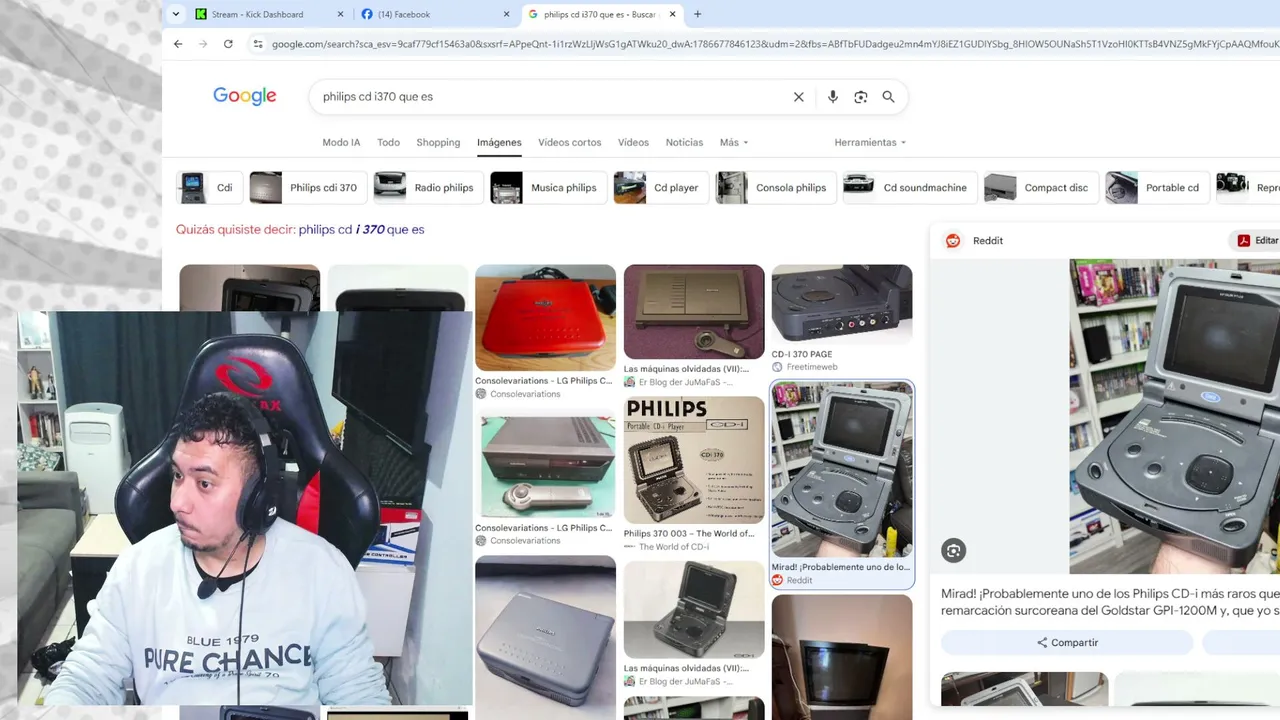Filter images by Musica philips chip
The height and width of the screenshot is (720, 1280).
548,188
